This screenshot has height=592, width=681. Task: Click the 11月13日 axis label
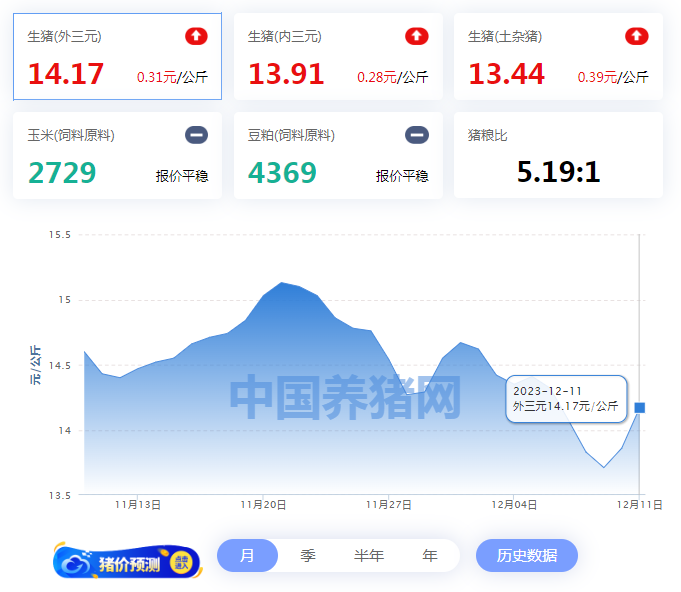coord(138,505)
